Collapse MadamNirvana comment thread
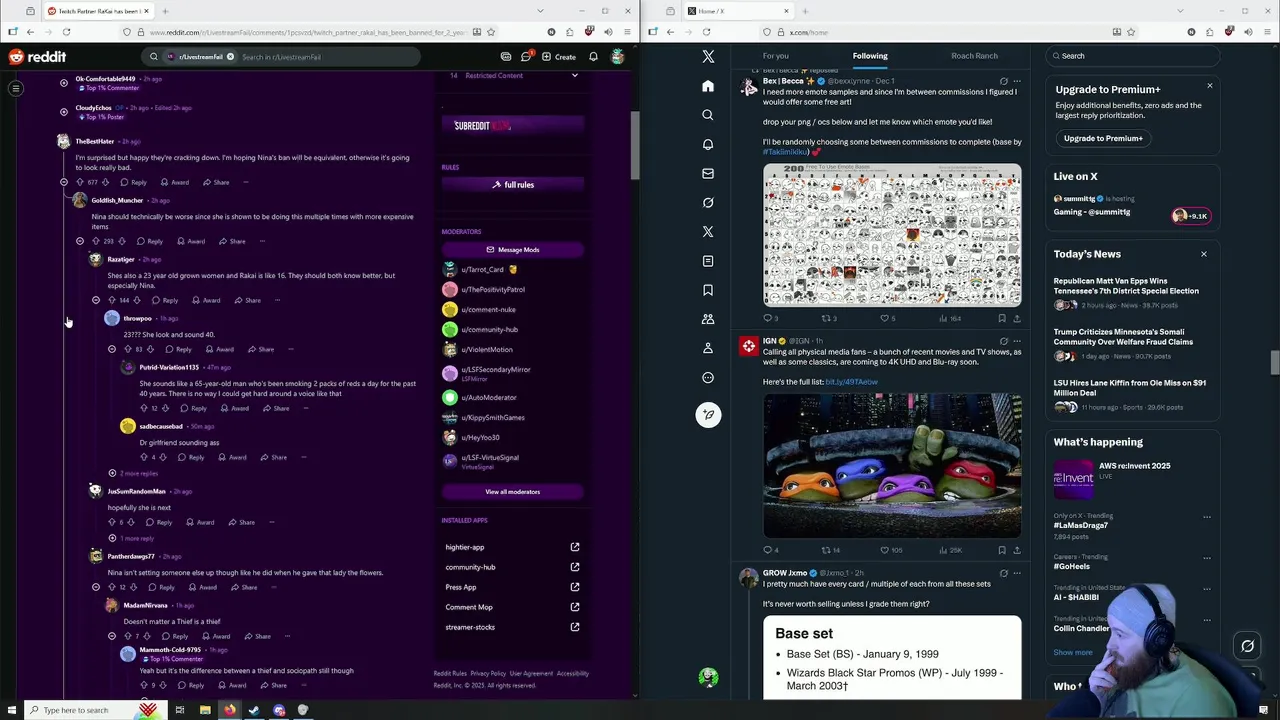The width and height of the screenshot is (1280, 720). [x=112, y=636]
